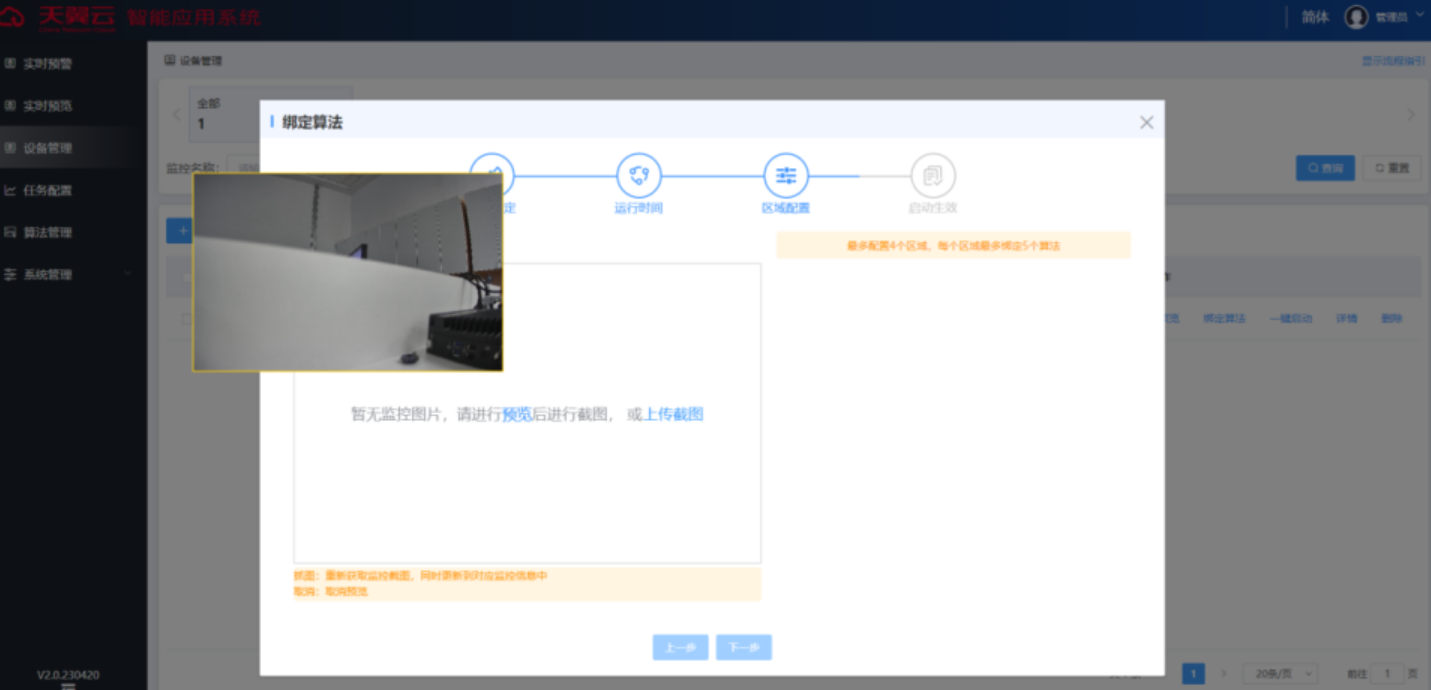Click the 区域配置 sliders step icon
The height and width of the screenshot is (690, 1431).
[786, 176]
